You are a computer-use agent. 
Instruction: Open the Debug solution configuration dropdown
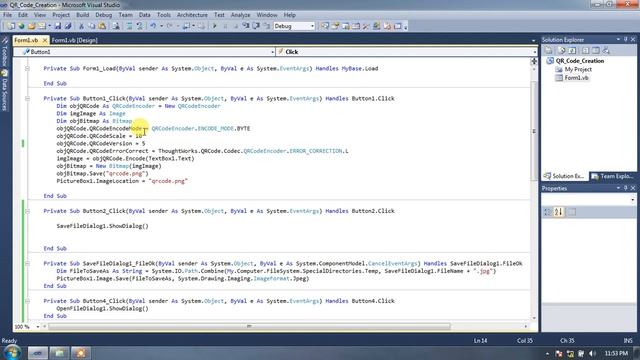coord(312,26)
